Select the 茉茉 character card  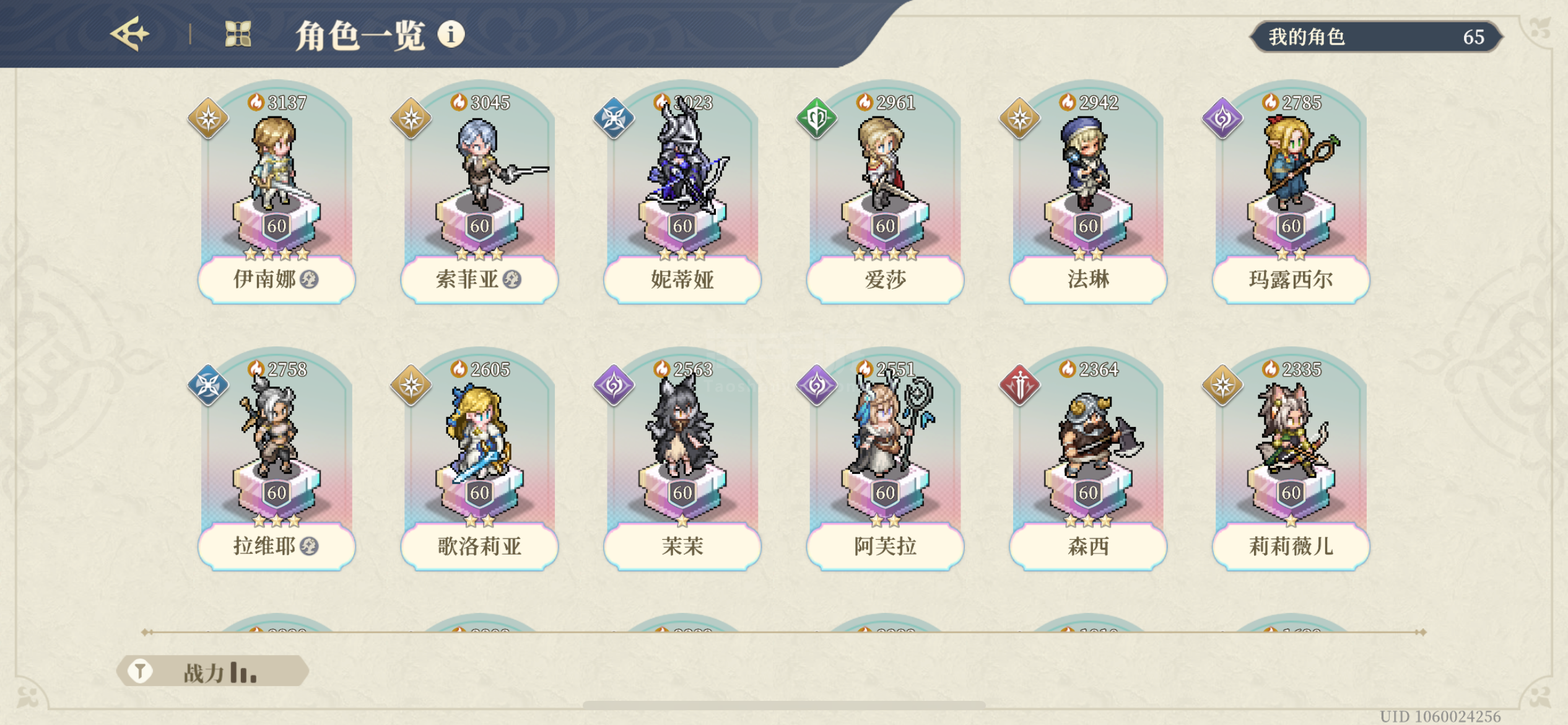(x=682, y=460)
